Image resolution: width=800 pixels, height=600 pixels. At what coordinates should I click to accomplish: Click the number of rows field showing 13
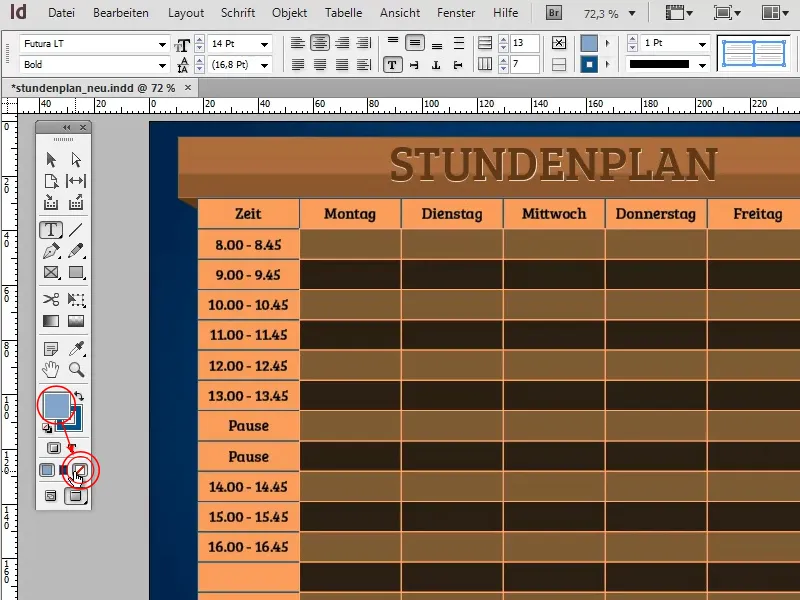[x=524, y=43]
